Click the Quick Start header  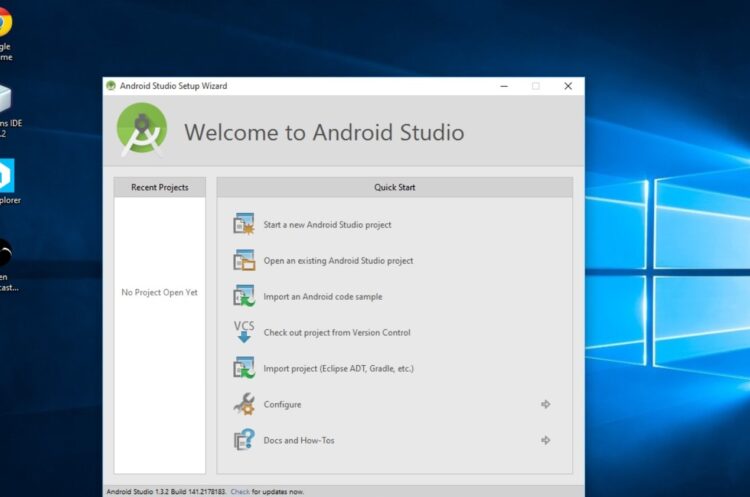coord(395,187)
